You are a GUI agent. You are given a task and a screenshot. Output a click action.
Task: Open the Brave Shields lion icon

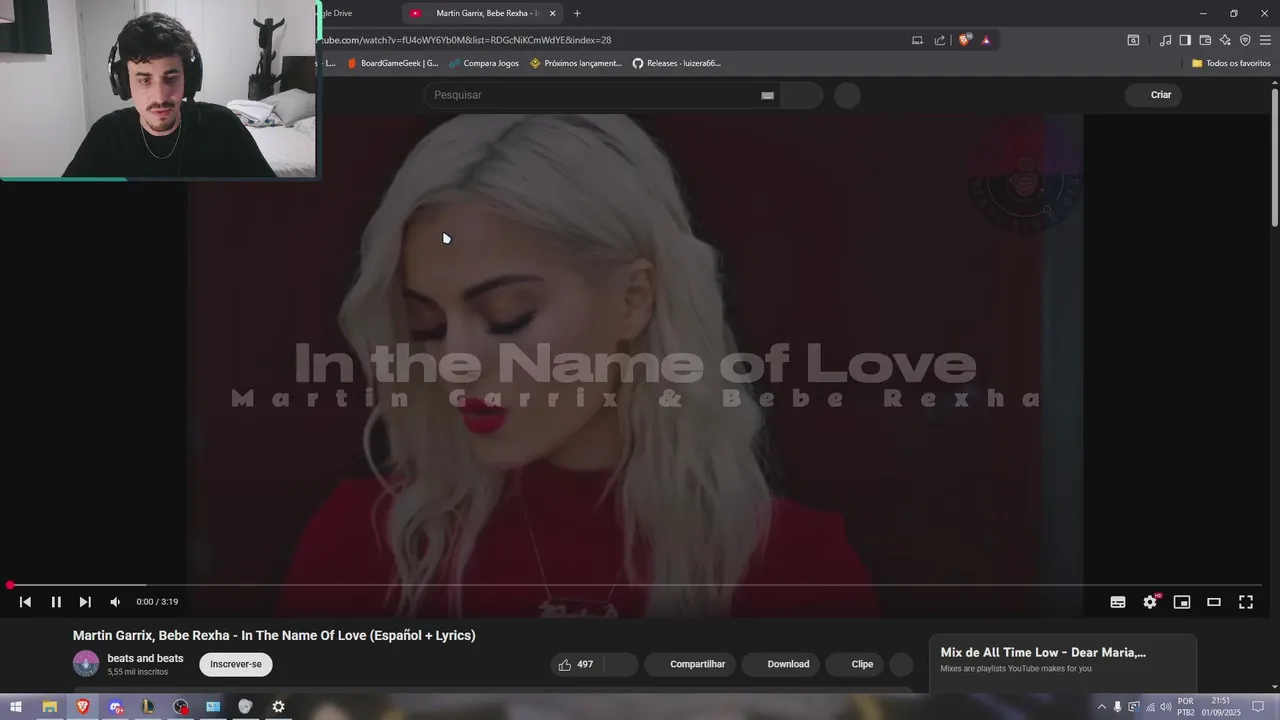point(964,40)
